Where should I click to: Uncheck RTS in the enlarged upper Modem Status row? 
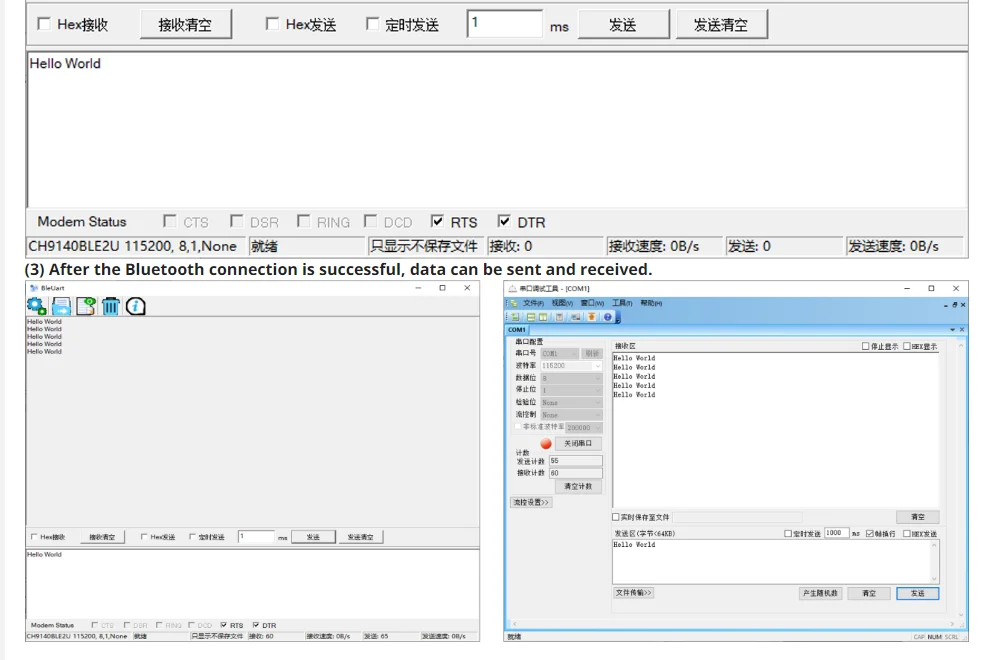(x=437, y=221)
